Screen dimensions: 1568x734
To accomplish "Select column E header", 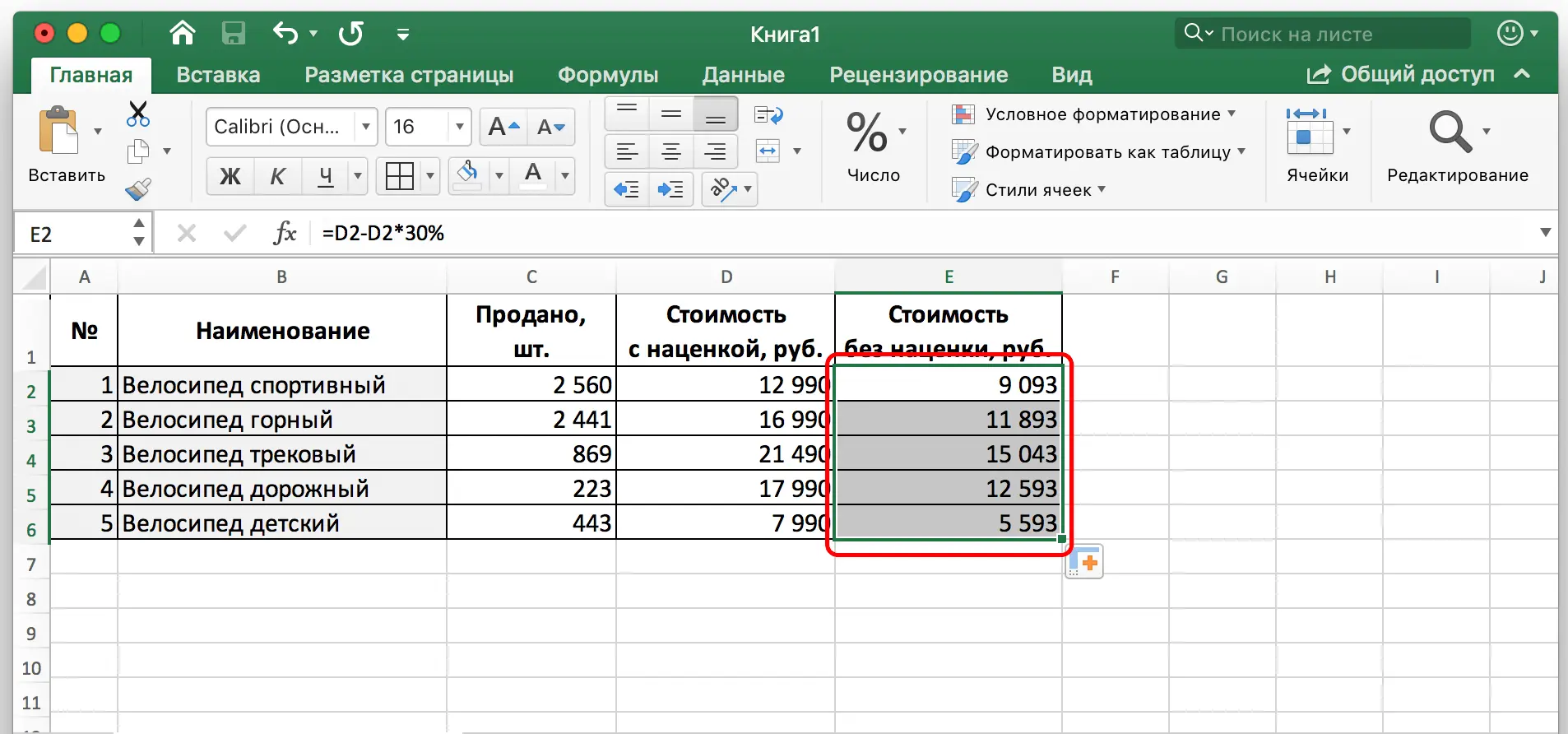I will pyautogui.click(x=949, y=277).
